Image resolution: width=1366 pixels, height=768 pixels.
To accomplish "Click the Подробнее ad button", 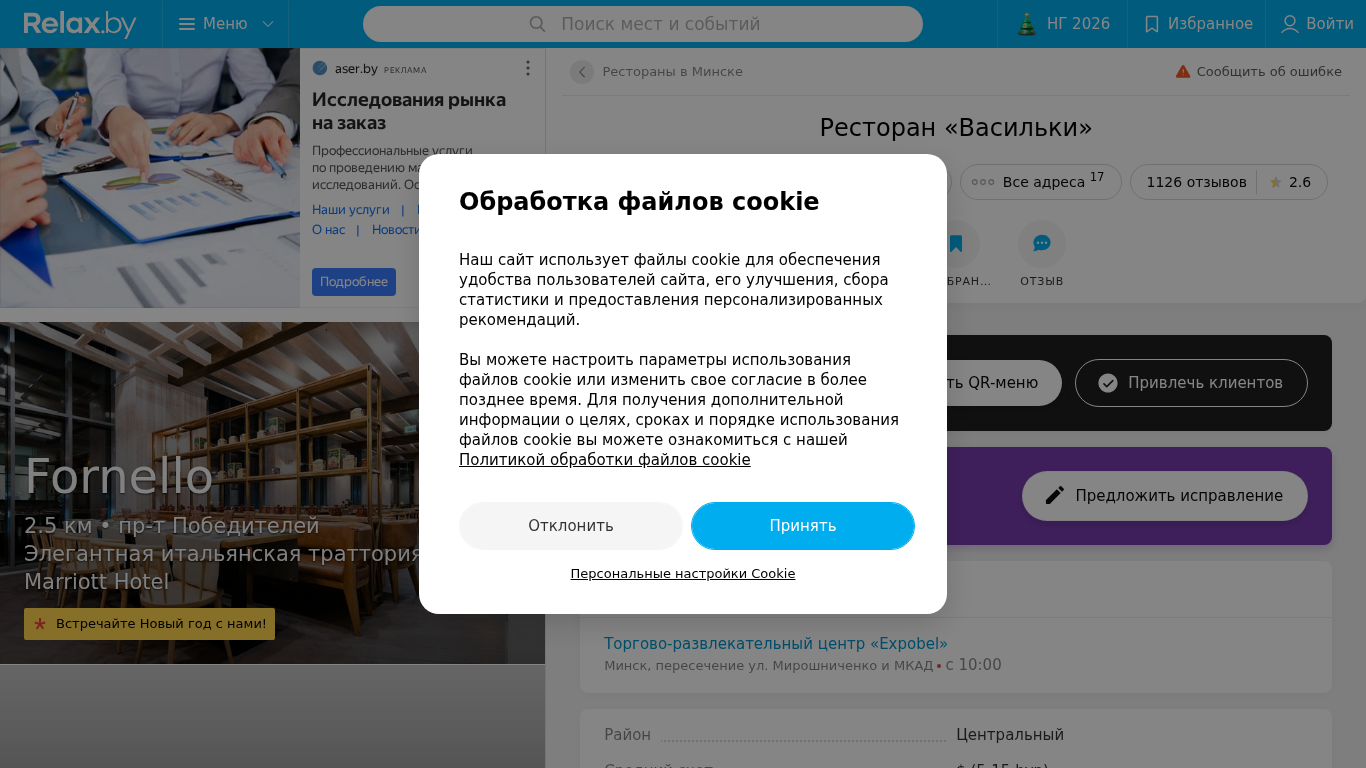I will click(x=354, y=282).
